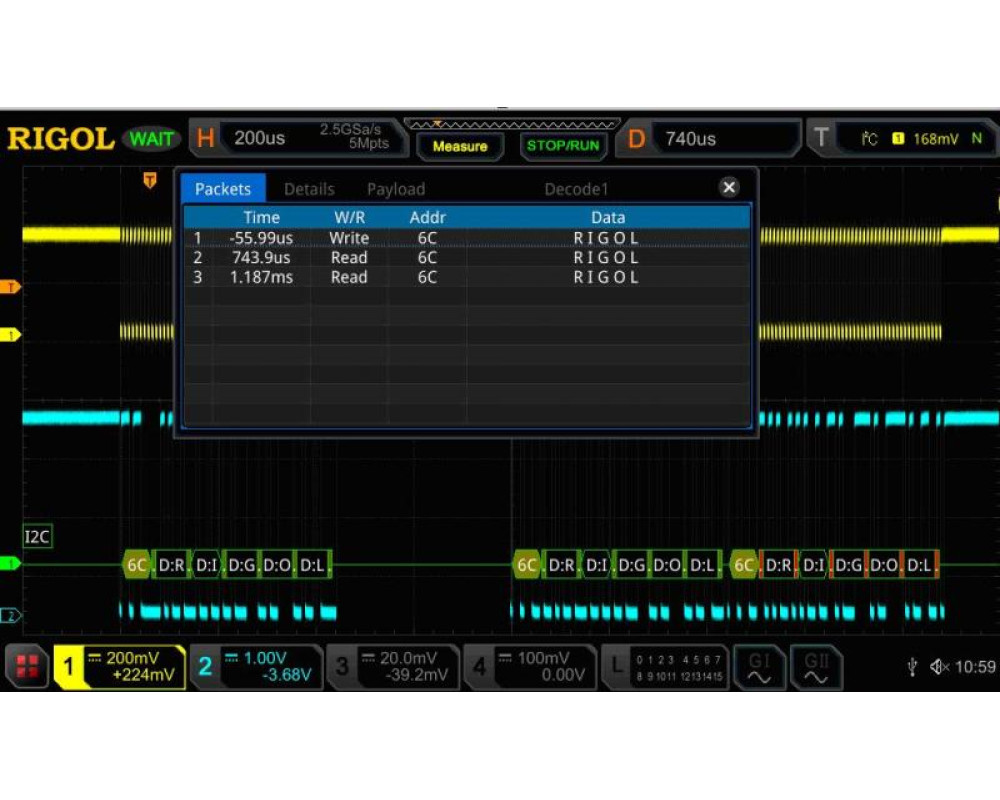1000x800 pixels.
Task: Click the Measure button
Action: pyautogui.click(x=460, y=146)
